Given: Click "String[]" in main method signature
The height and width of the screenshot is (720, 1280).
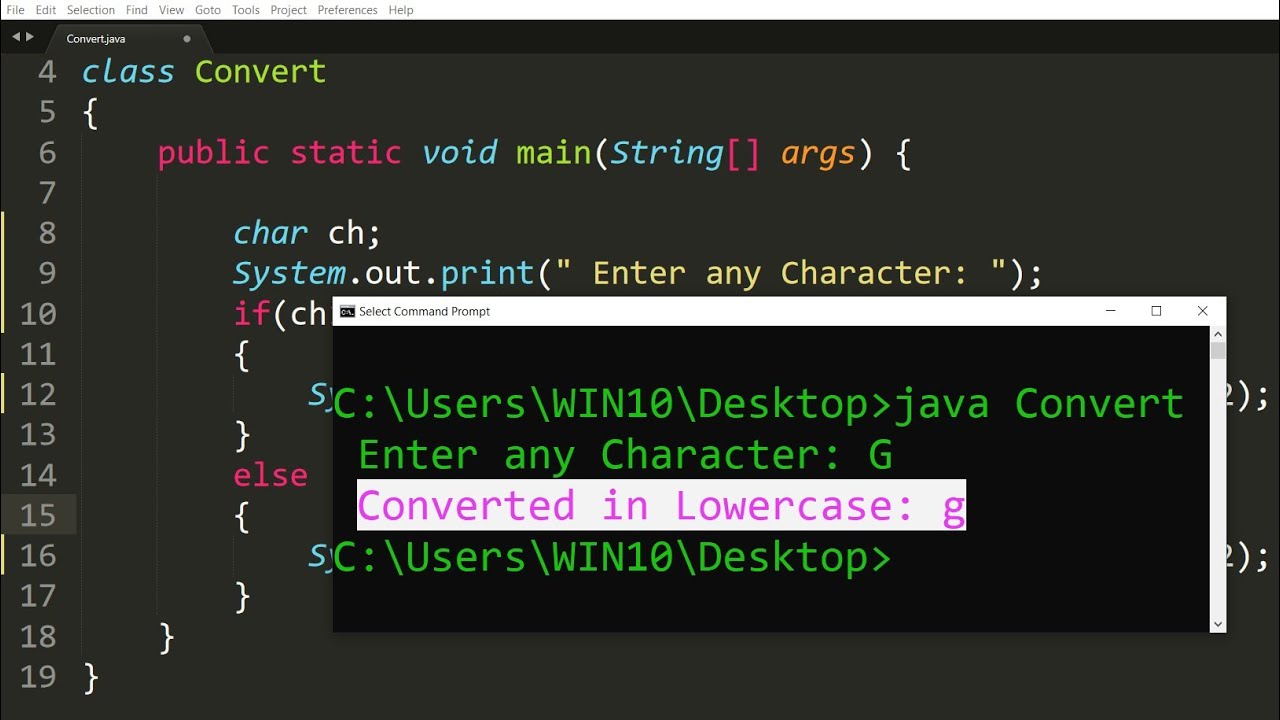Looking at the screenshot, I should pyautogui.click(x=685, y=153).
